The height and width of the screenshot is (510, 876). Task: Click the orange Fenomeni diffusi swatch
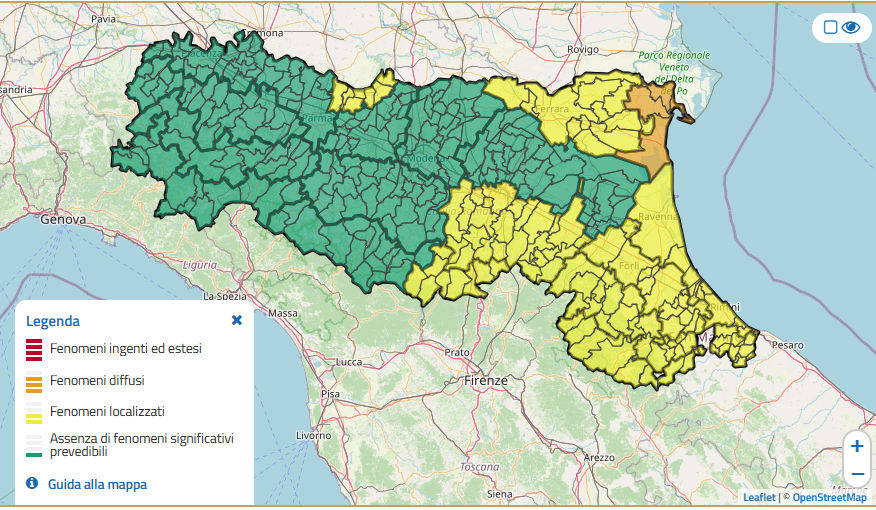click(34, 381)
